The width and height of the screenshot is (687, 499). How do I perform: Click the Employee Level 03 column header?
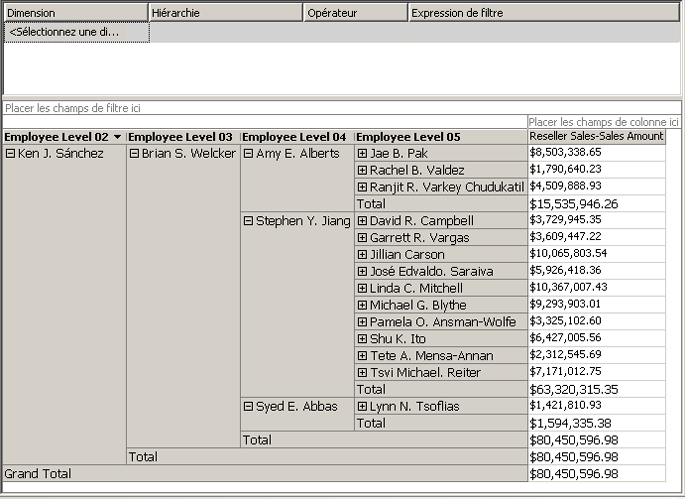tap(183, 137)
